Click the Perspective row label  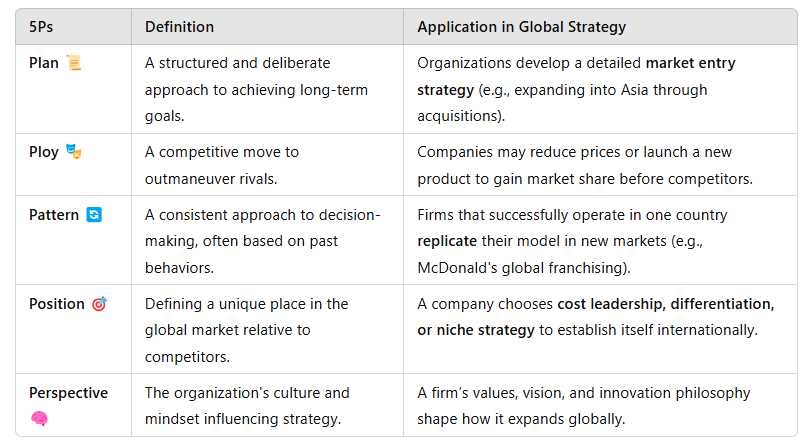[x=68, y=393]
